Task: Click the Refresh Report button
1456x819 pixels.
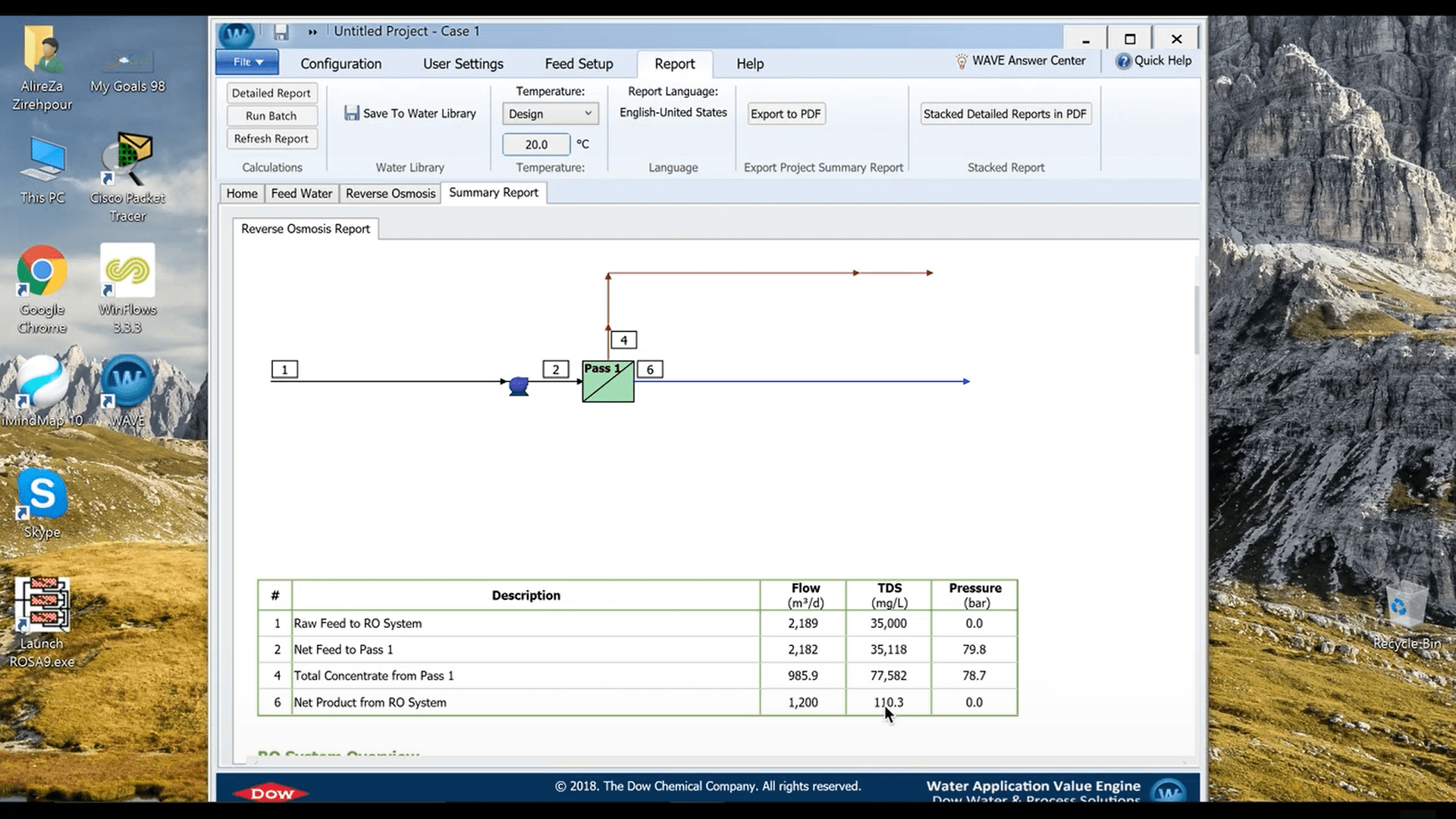Action: (271, 139)
